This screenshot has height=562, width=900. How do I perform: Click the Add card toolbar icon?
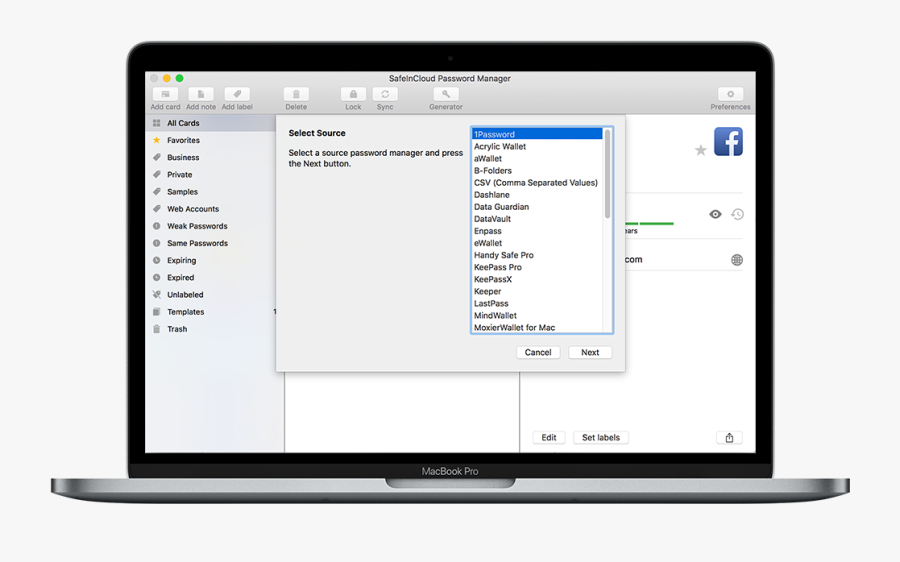(165, 94)
